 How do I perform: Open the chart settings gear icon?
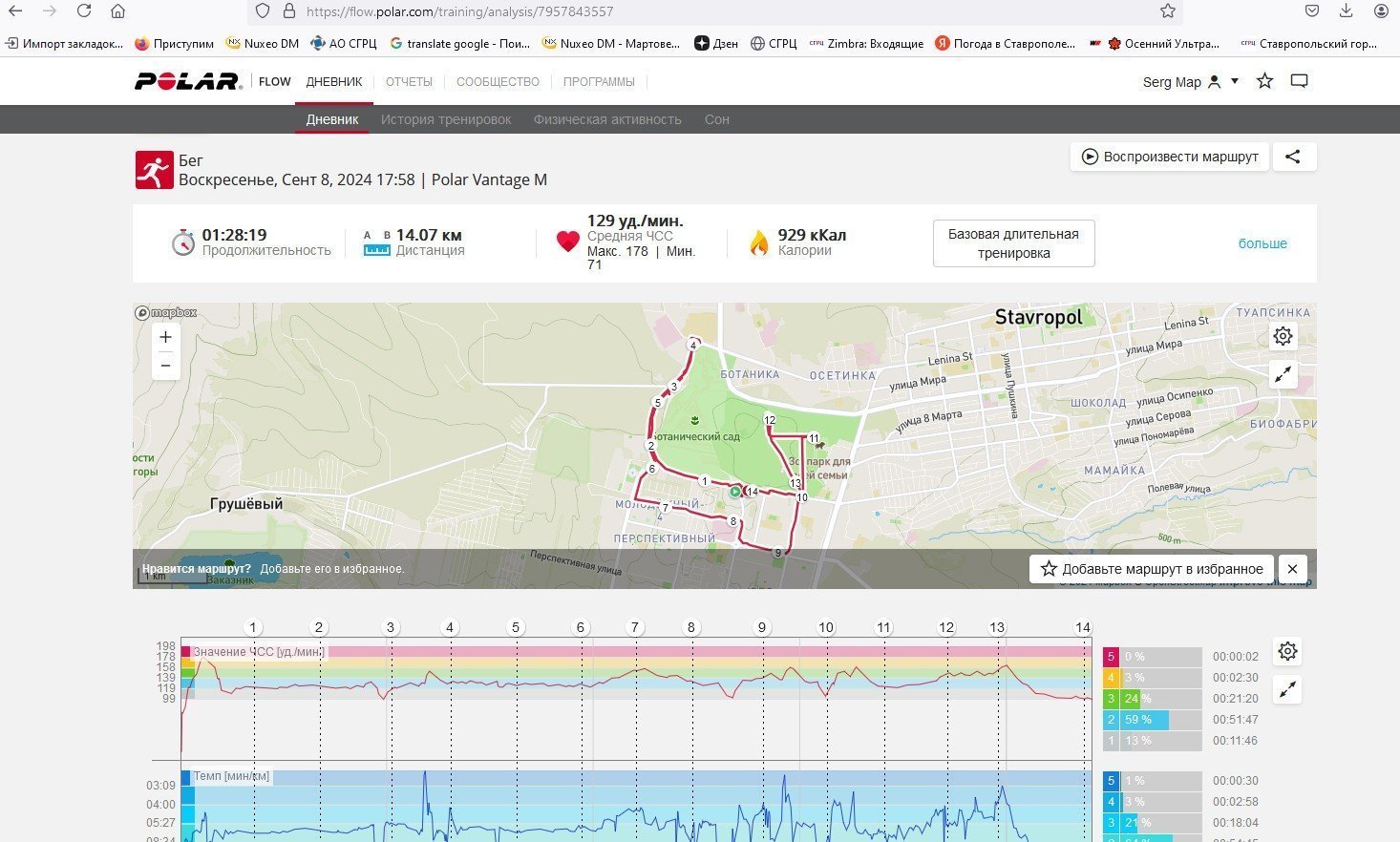point(1288,651)
